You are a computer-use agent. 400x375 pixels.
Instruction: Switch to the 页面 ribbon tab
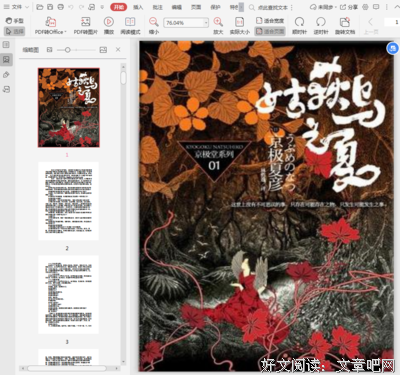click(196, 7)
